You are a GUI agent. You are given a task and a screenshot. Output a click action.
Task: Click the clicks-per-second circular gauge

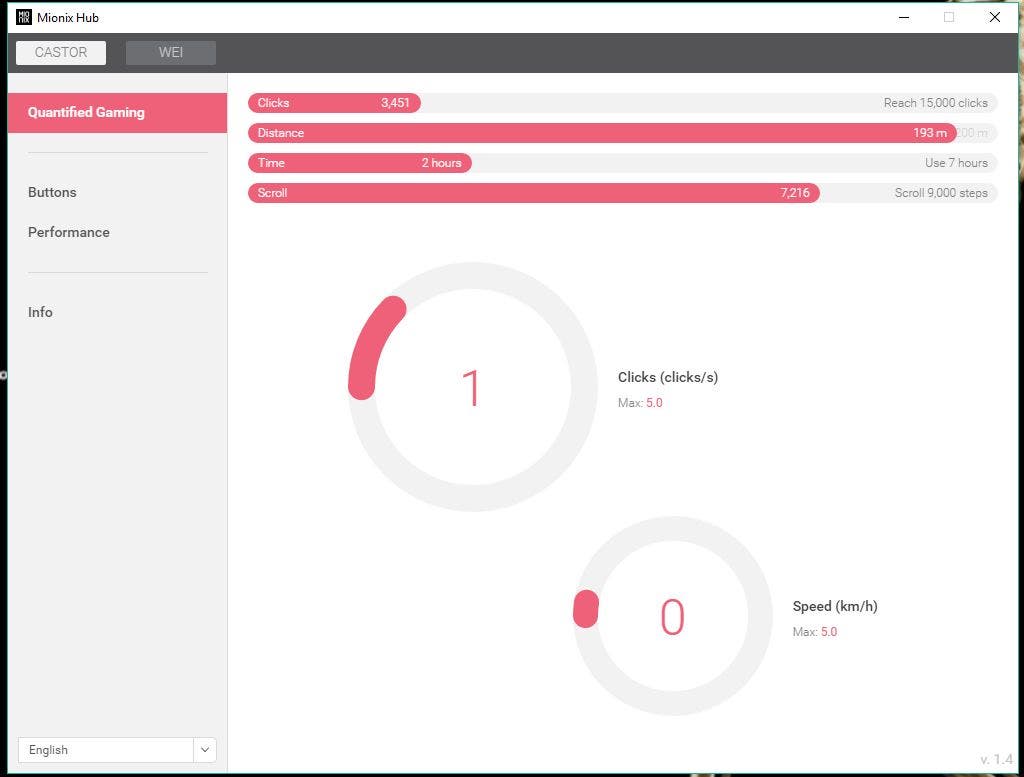472,387
